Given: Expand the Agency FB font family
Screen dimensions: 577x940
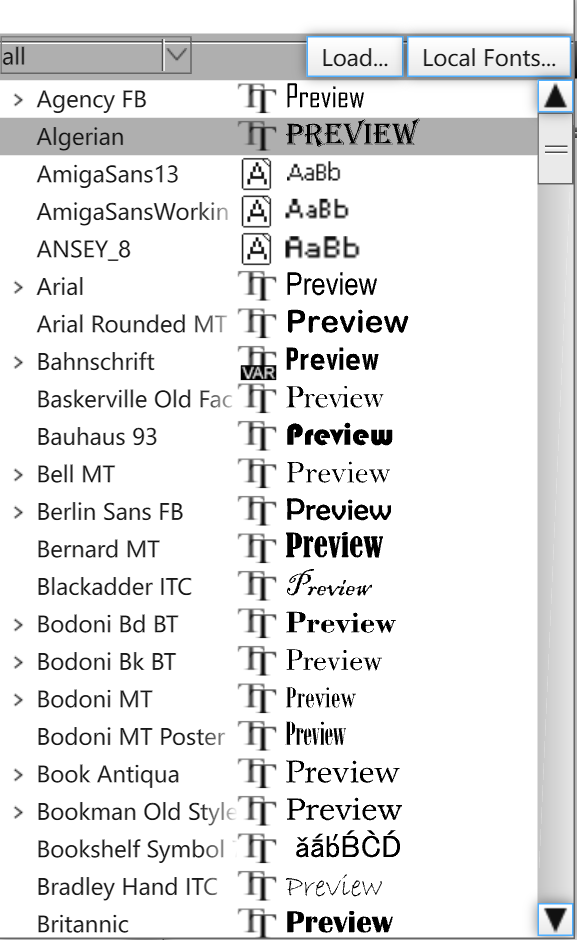Looking at the screenshot, I should [19, 100].
